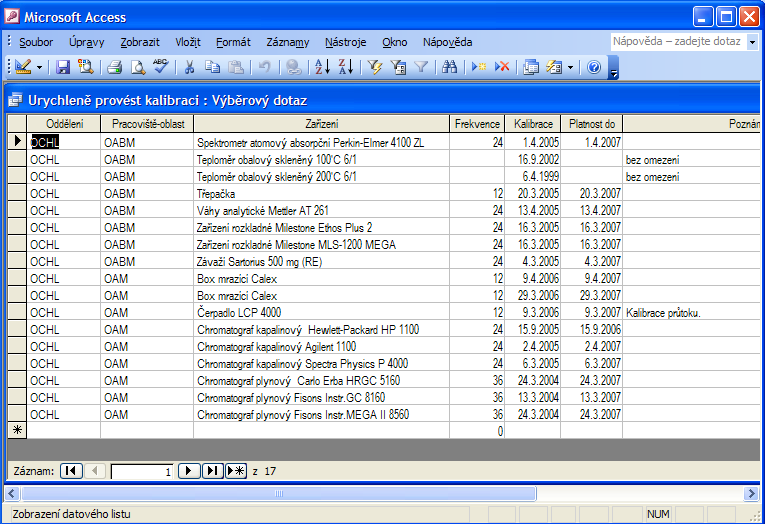
Task: Click the New Record toolbar icon
Action: click(479, 67)
